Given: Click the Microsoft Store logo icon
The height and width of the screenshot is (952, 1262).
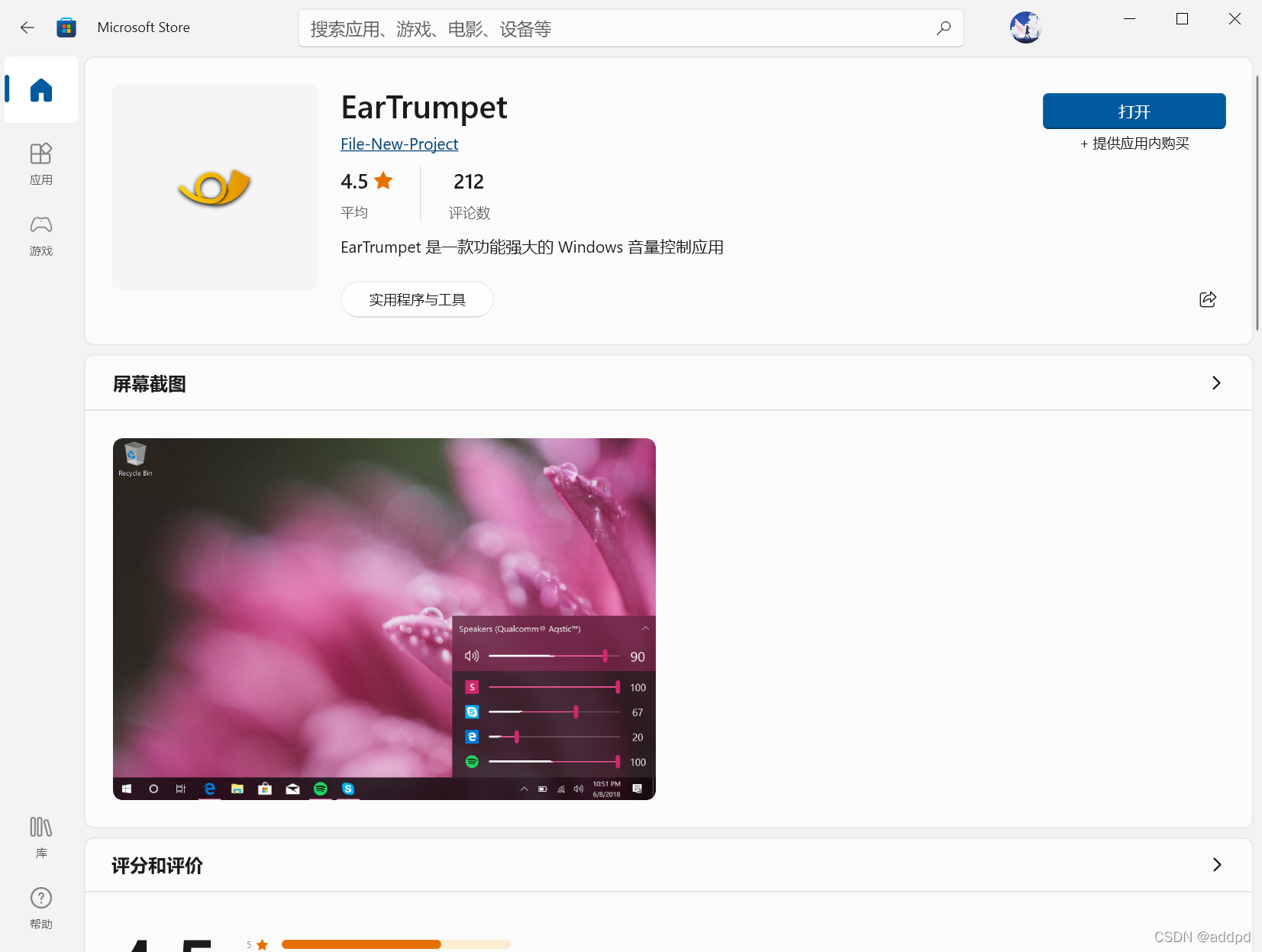Looking at the screenshot, I should point(66,27).
